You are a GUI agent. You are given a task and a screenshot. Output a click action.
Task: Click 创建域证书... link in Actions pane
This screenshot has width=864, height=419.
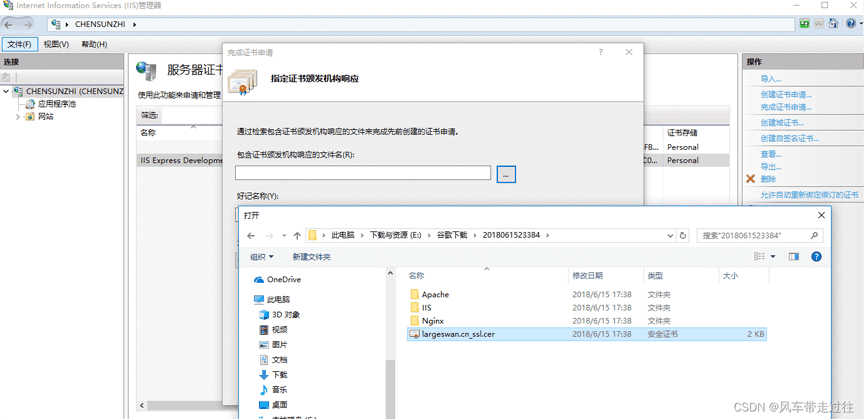782,122
